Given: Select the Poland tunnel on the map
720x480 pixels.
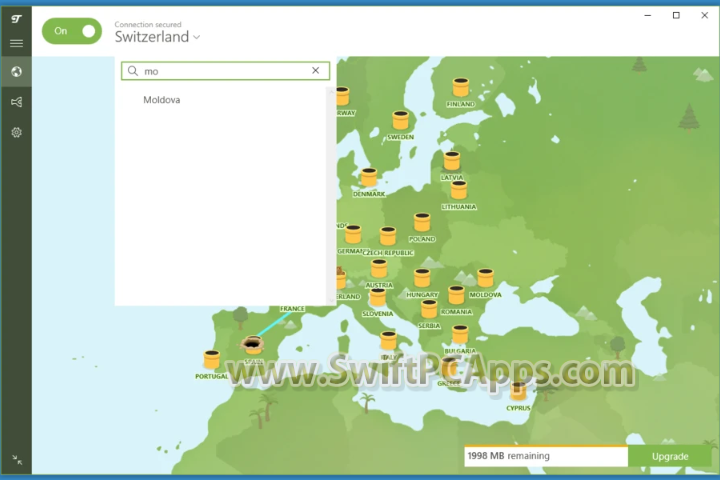Looking at the screenshot, I should [422, 222].
